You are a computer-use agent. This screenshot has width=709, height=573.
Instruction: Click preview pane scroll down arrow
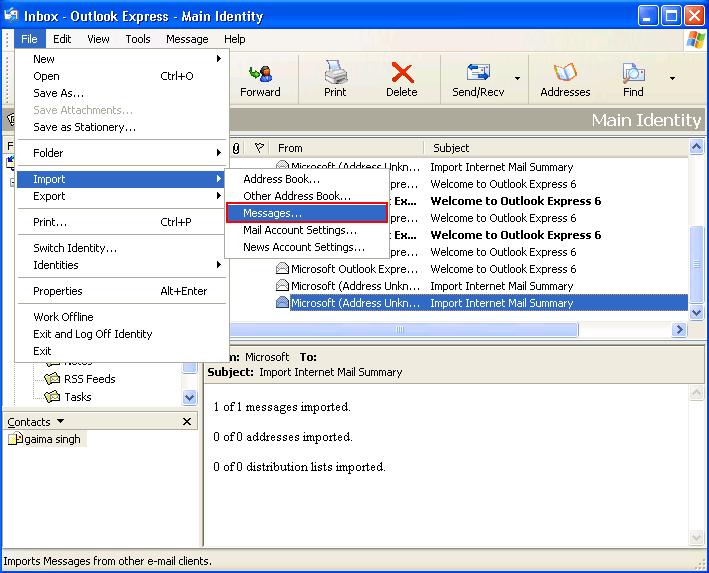point(696,537)
